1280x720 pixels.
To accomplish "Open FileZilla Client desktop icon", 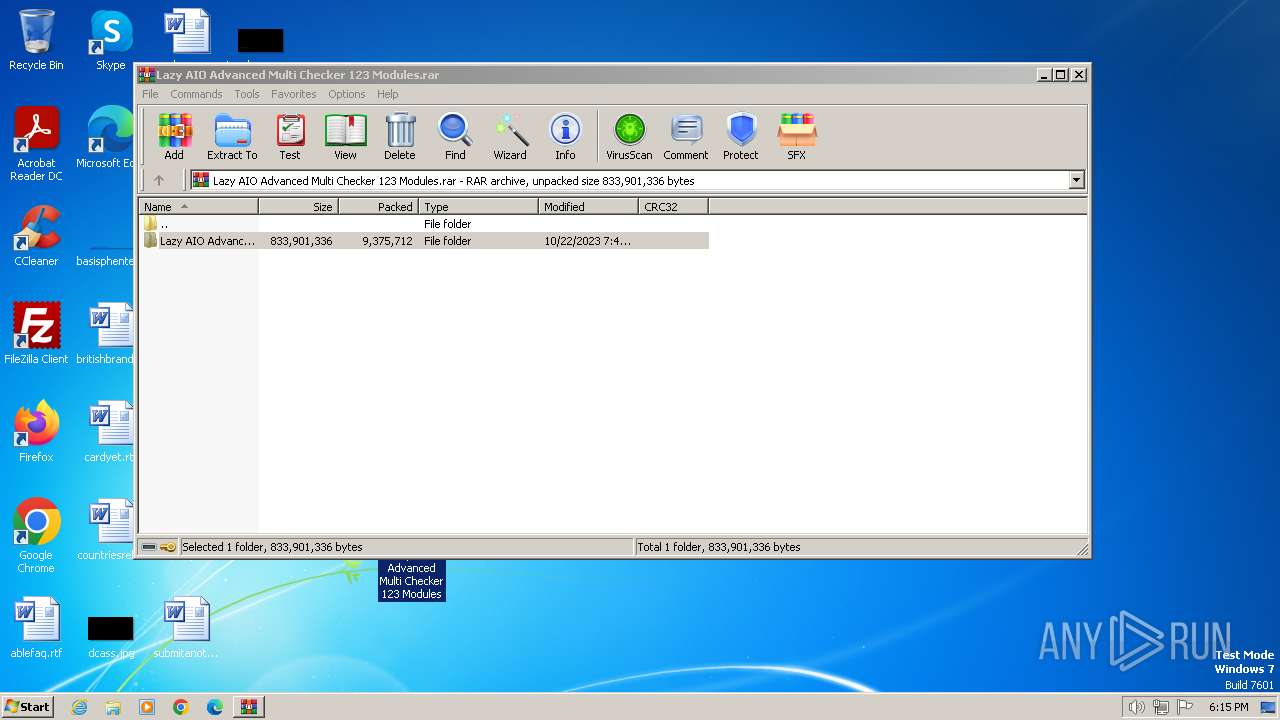I will (x=36, y=334).
